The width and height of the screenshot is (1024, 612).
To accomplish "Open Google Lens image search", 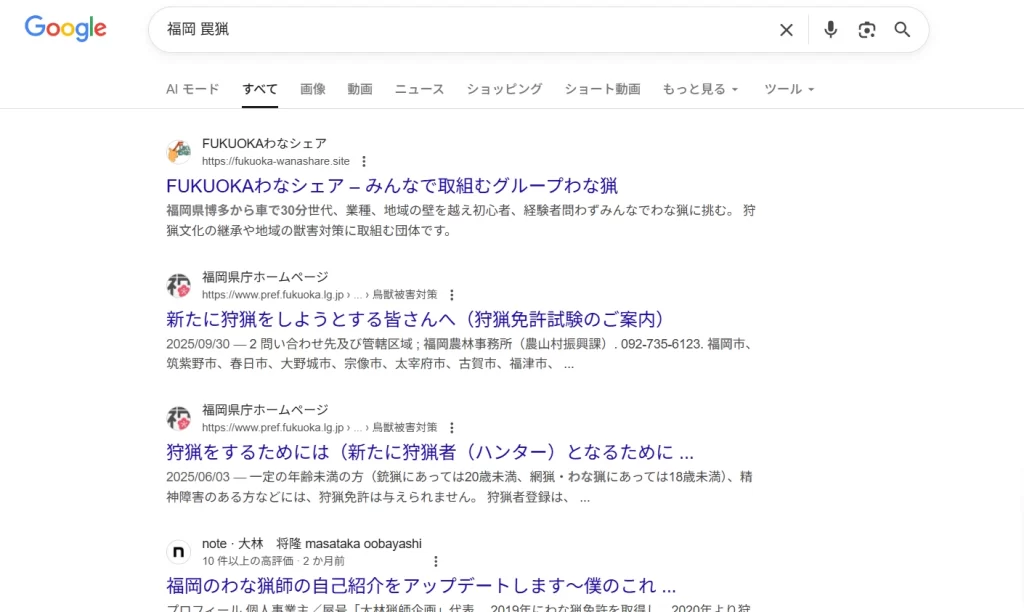I will pyautogui.click(x=866, y=30).
